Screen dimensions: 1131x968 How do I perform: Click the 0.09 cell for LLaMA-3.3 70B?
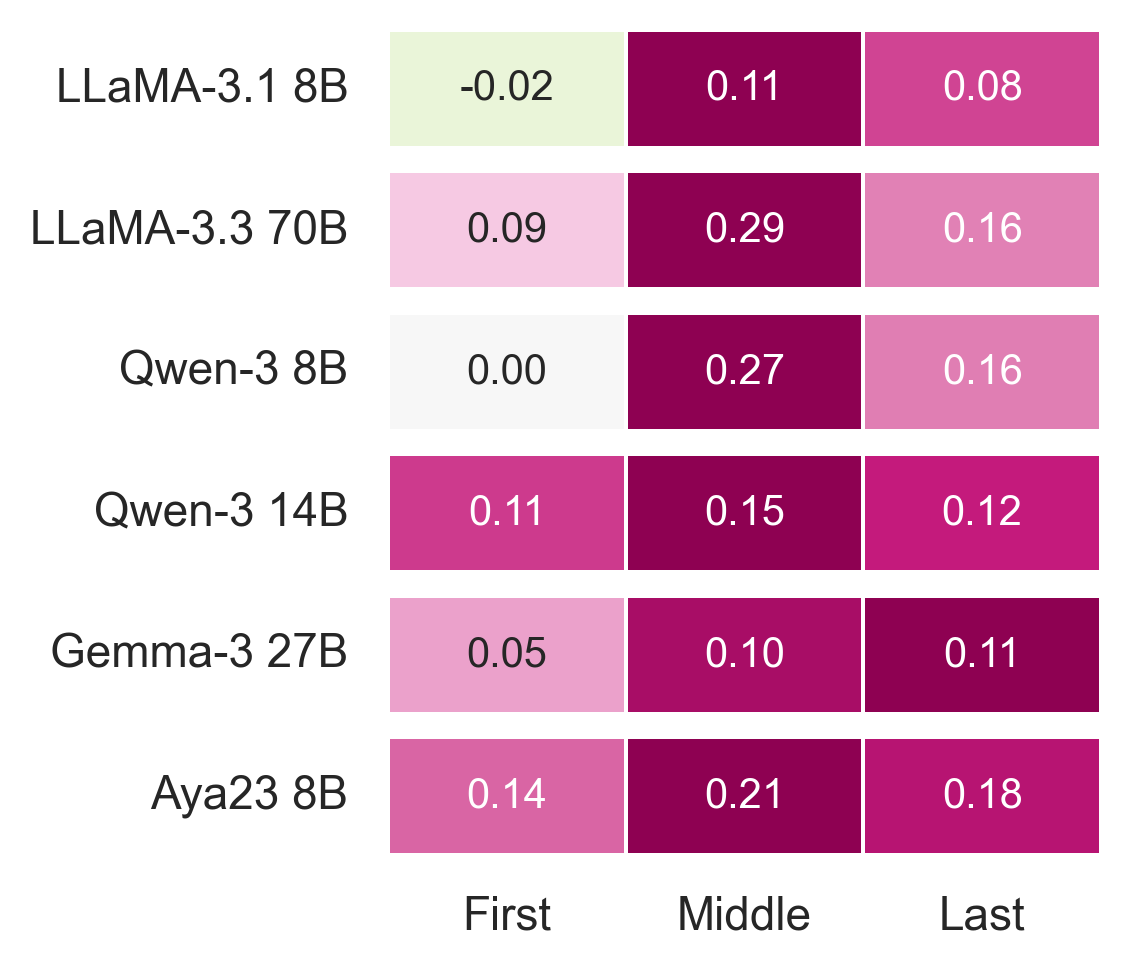507,230
